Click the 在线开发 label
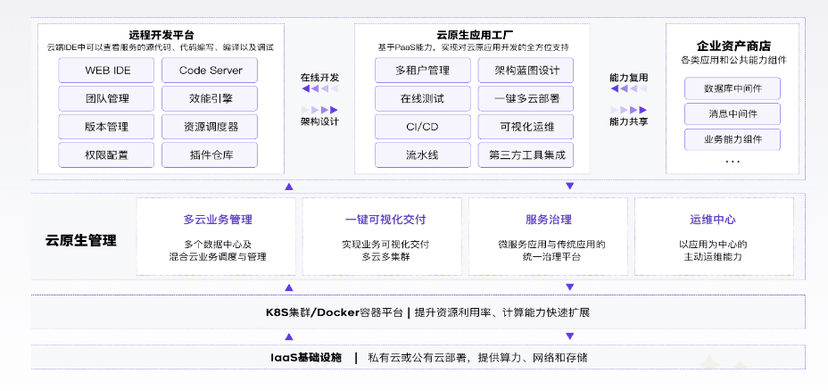The width and height of the screenshot is (828, 391). click(x=319, y=77)
